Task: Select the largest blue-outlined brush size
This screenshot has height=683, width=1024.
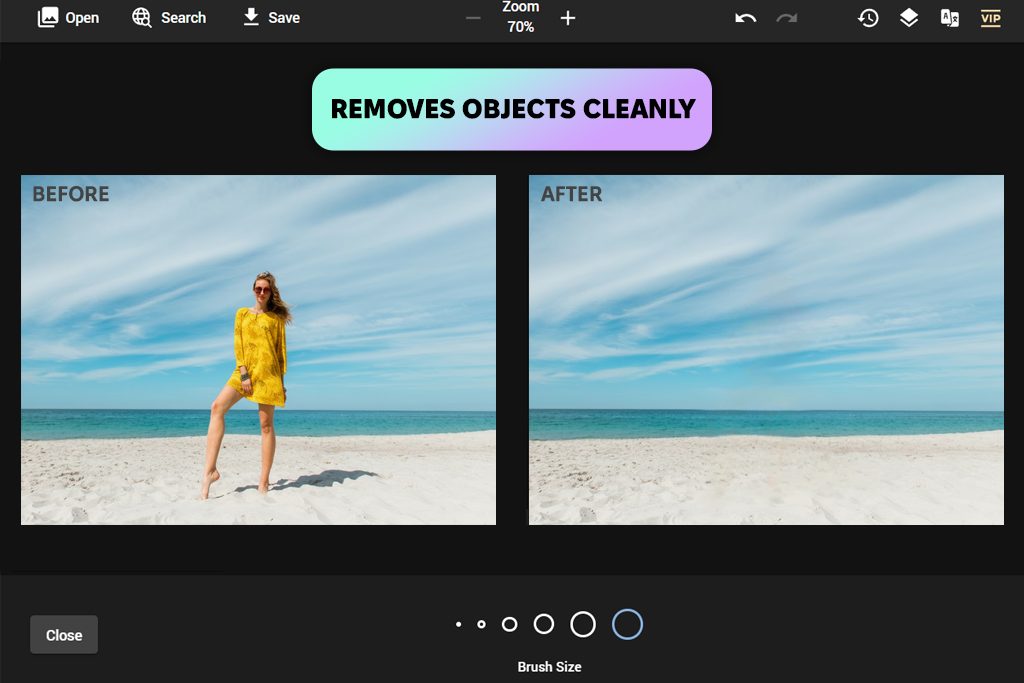Action: (628, 624)
